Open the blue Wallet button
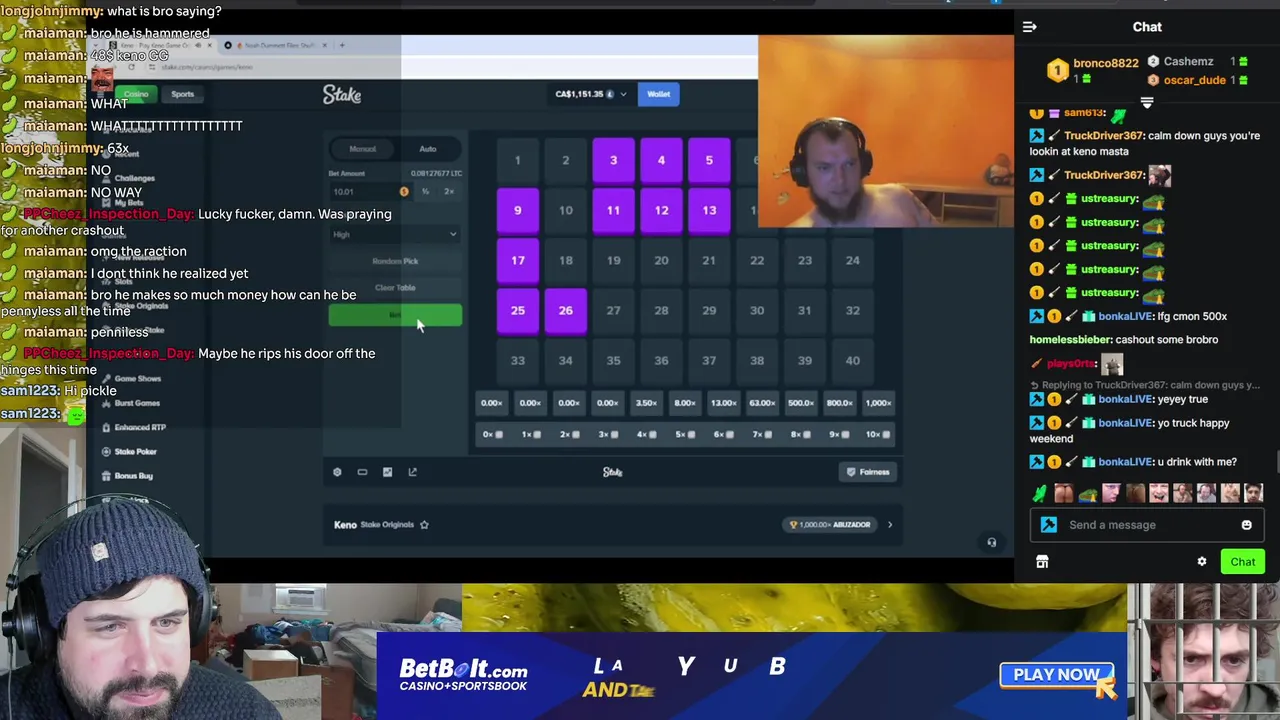The height and width of the screenshot is (720, 1280). pyautogui.click(x=658, y=94)
